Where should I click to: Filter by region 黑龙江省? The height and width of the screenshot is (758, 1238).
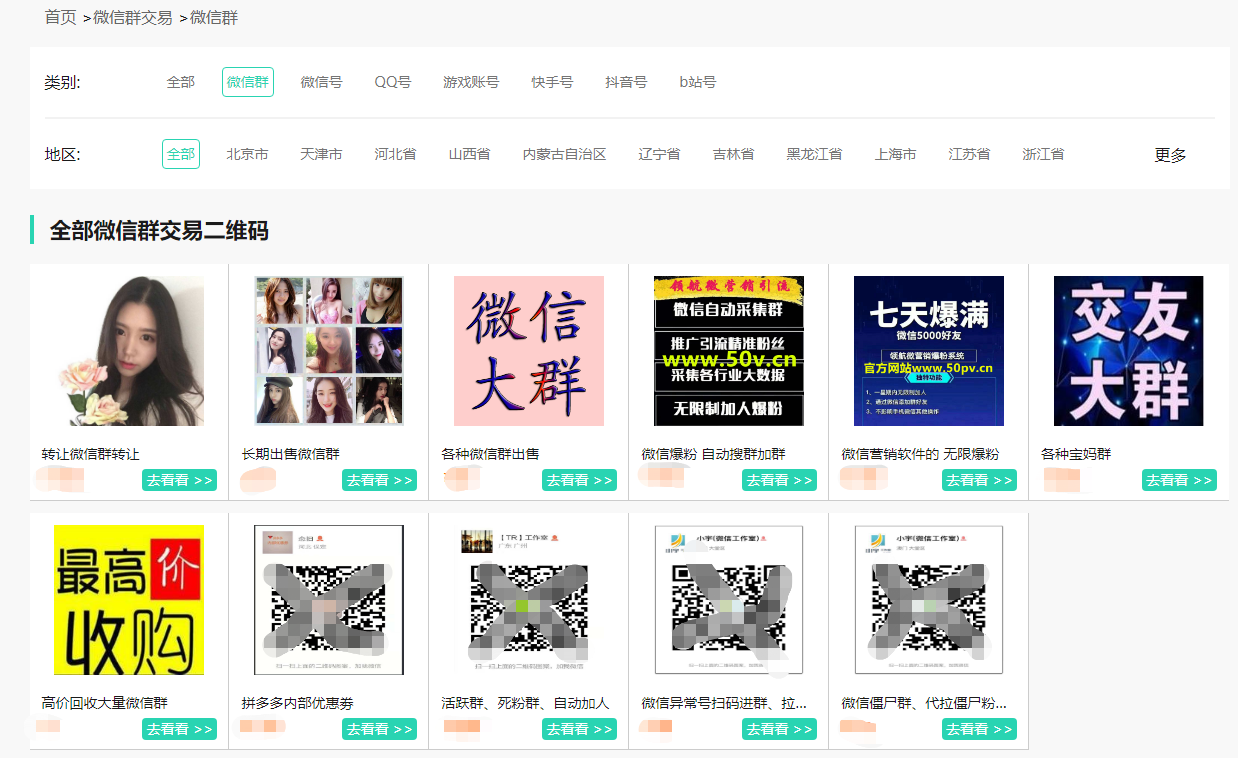point(814,154)
